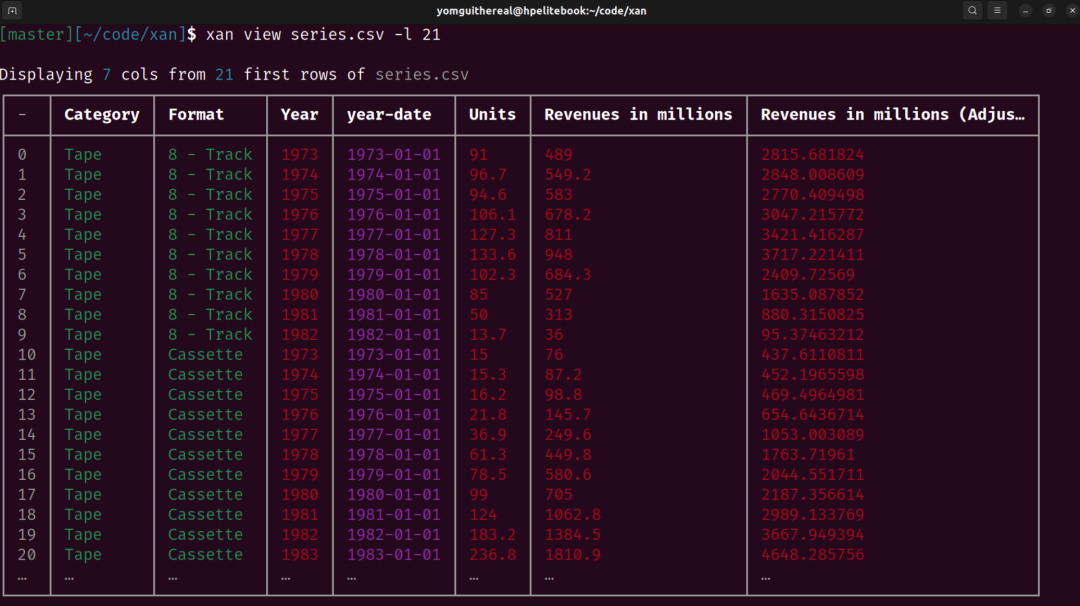Click row index 20 in the table
Image resolution: width=1080 pixels, height=606 pixels.
(27, 555)
